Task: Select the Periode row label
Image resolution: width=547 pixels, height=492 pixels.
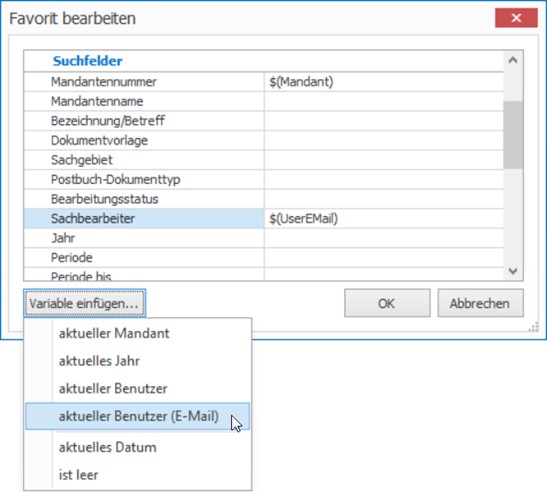Action: (x=72, y=258)
